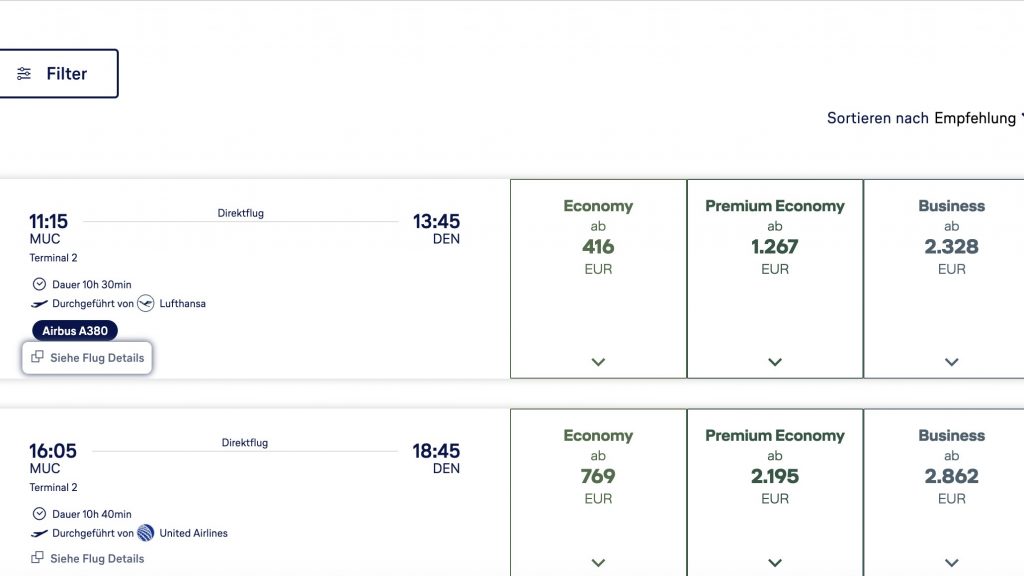This screenshot has width=1024, height=576.
Task: Expand the Premium Economy 1.267 EUR chevron
Action: [x=775, y=362]
